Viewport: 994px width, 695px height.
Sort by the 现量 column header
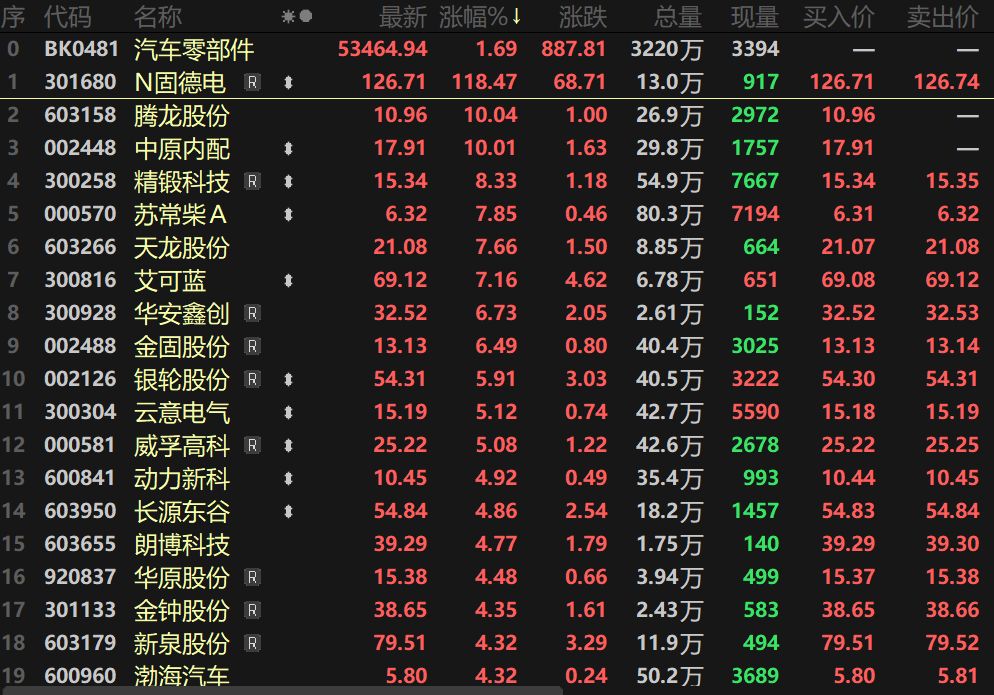click(754, 17)
